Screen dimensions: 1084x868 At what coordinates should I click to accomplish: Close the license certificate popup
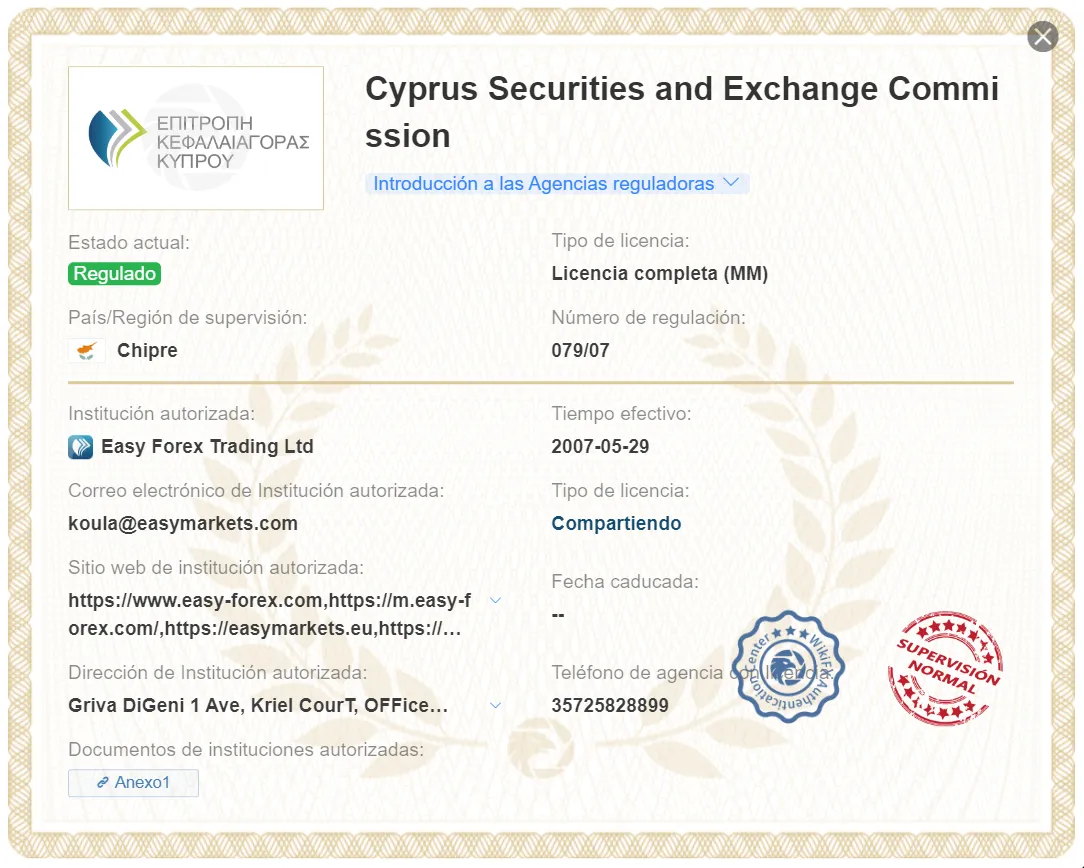1043,37
